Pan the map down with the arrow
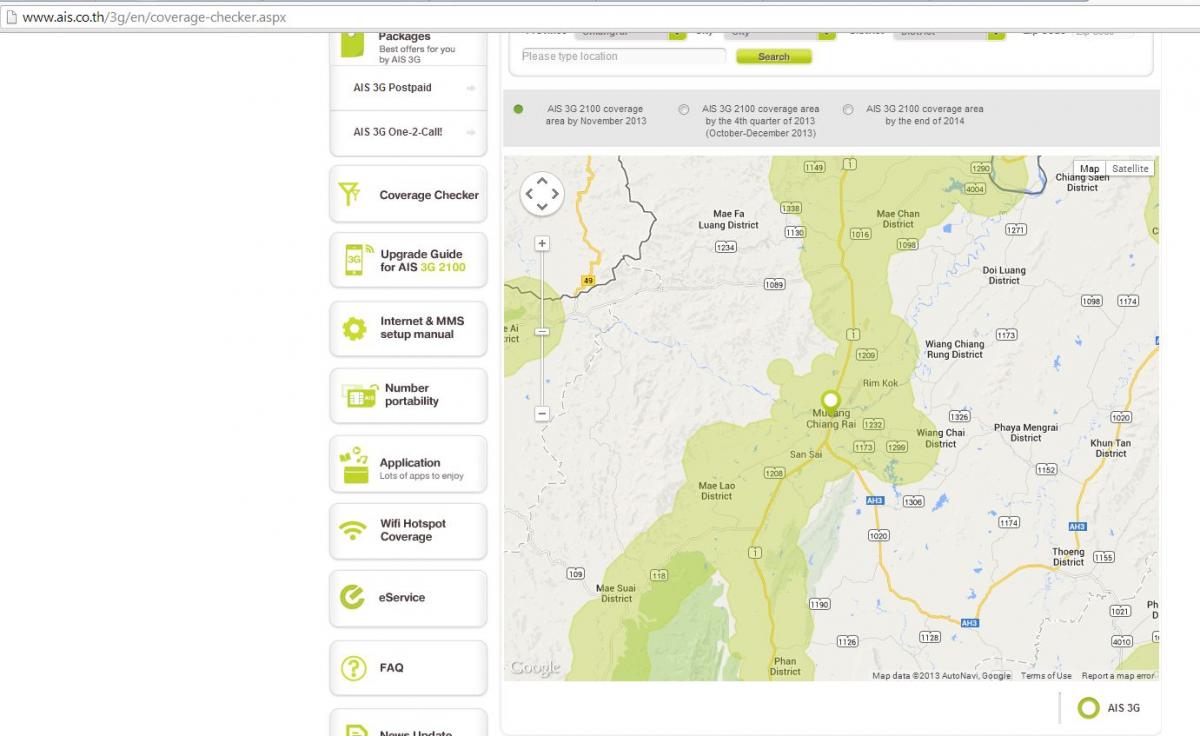1200x736 pixels. (x=542, y=207)
